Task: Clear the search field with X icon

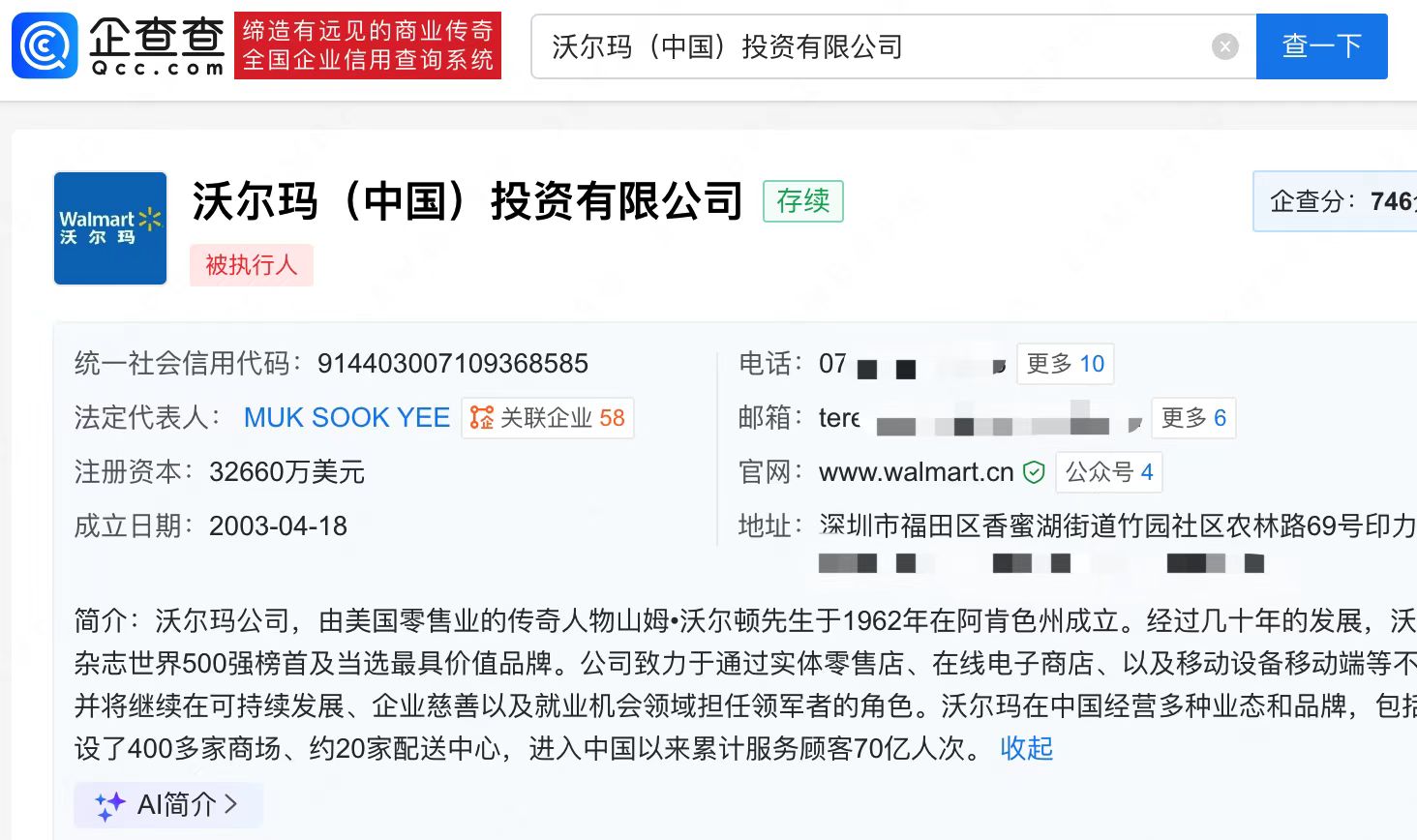Action: point(1224,46)
